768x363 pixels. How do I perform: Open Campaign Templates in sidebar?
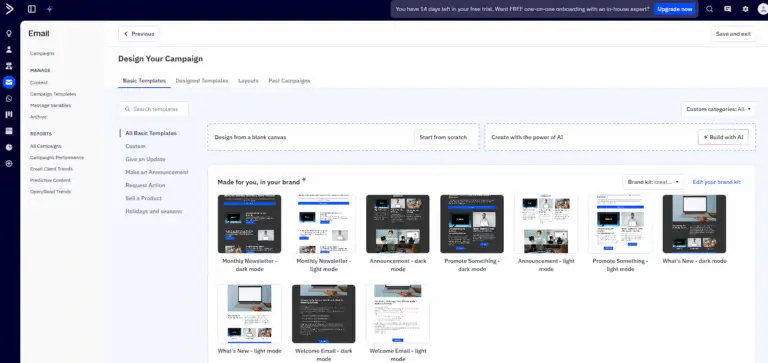pyautogui.click(x=53, y=94)
